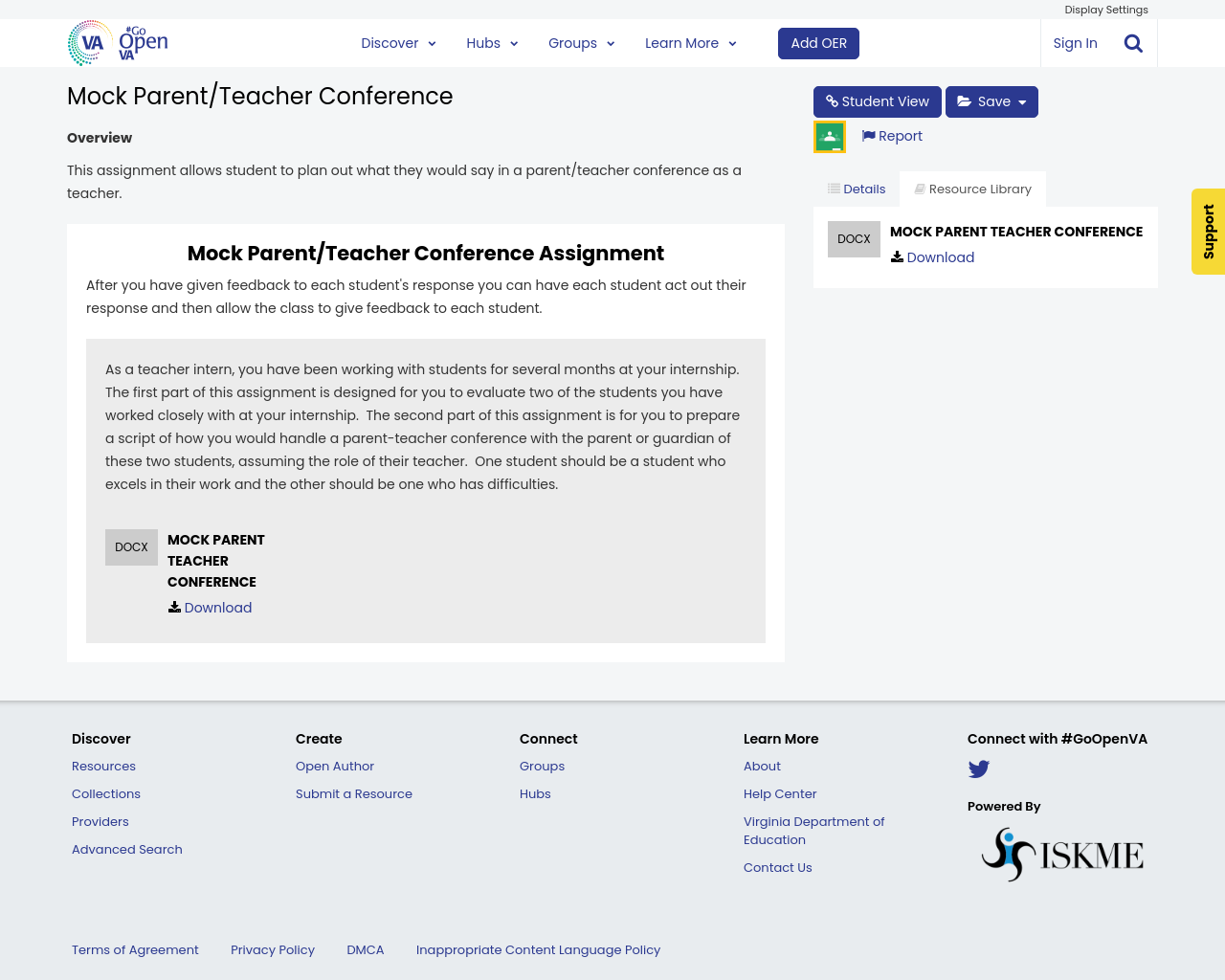
Task: Open the Twitter icon under Connect with #GoOpenVA
Action: 979,767
